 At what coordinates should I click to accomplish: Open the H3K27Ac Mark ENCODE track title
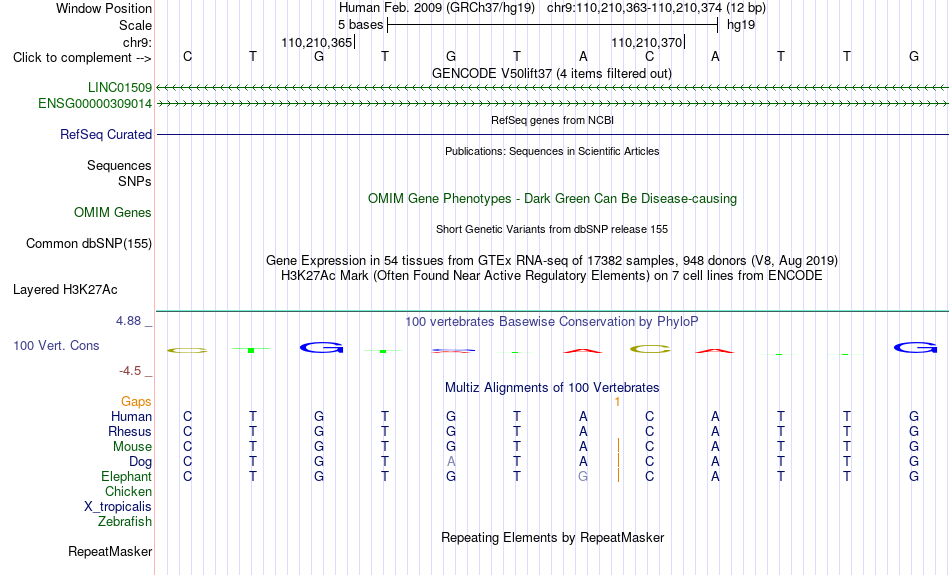coord(552,276)
